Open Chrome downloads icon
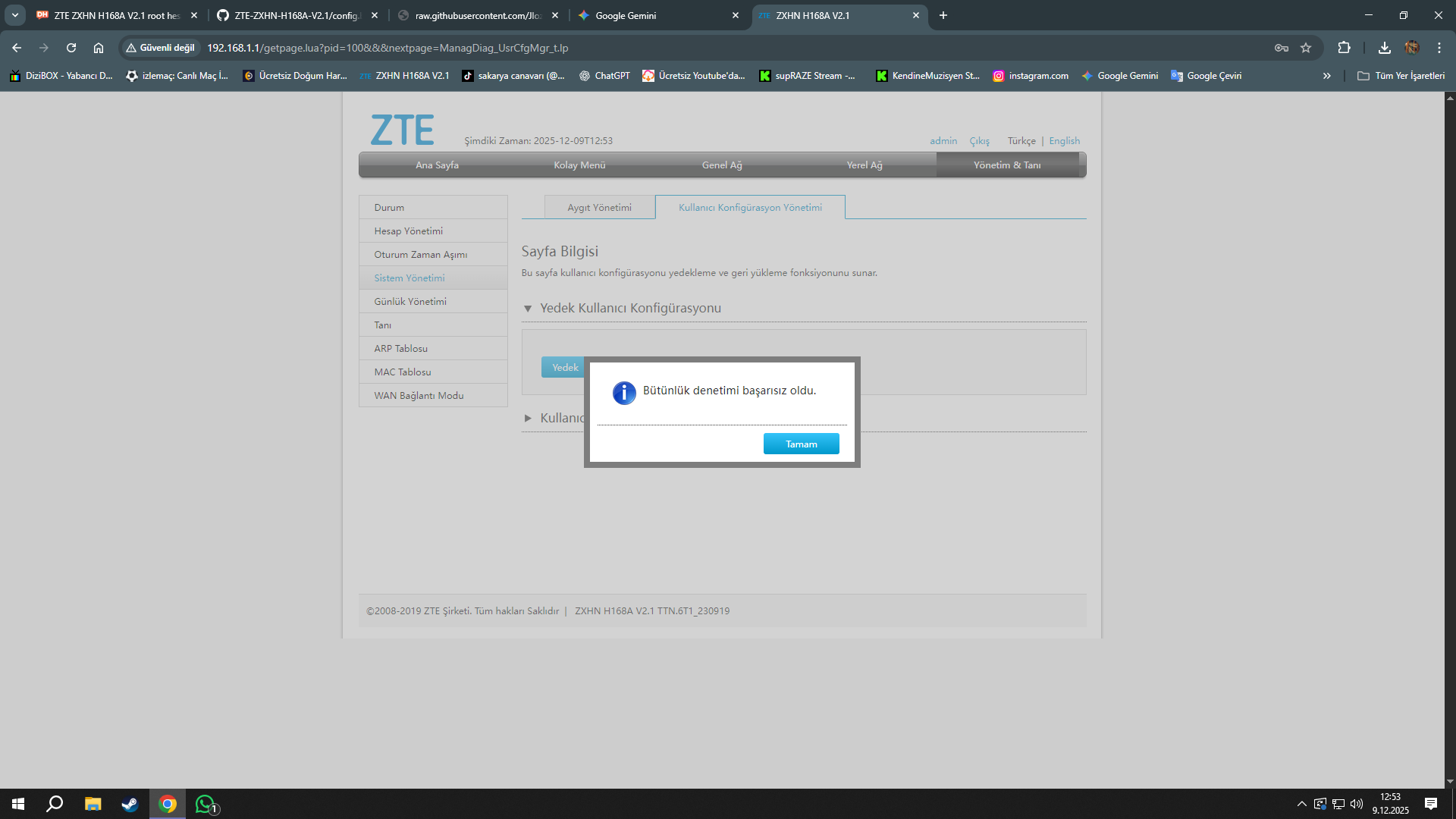Screen dimensions: 1456x819 1384,48
